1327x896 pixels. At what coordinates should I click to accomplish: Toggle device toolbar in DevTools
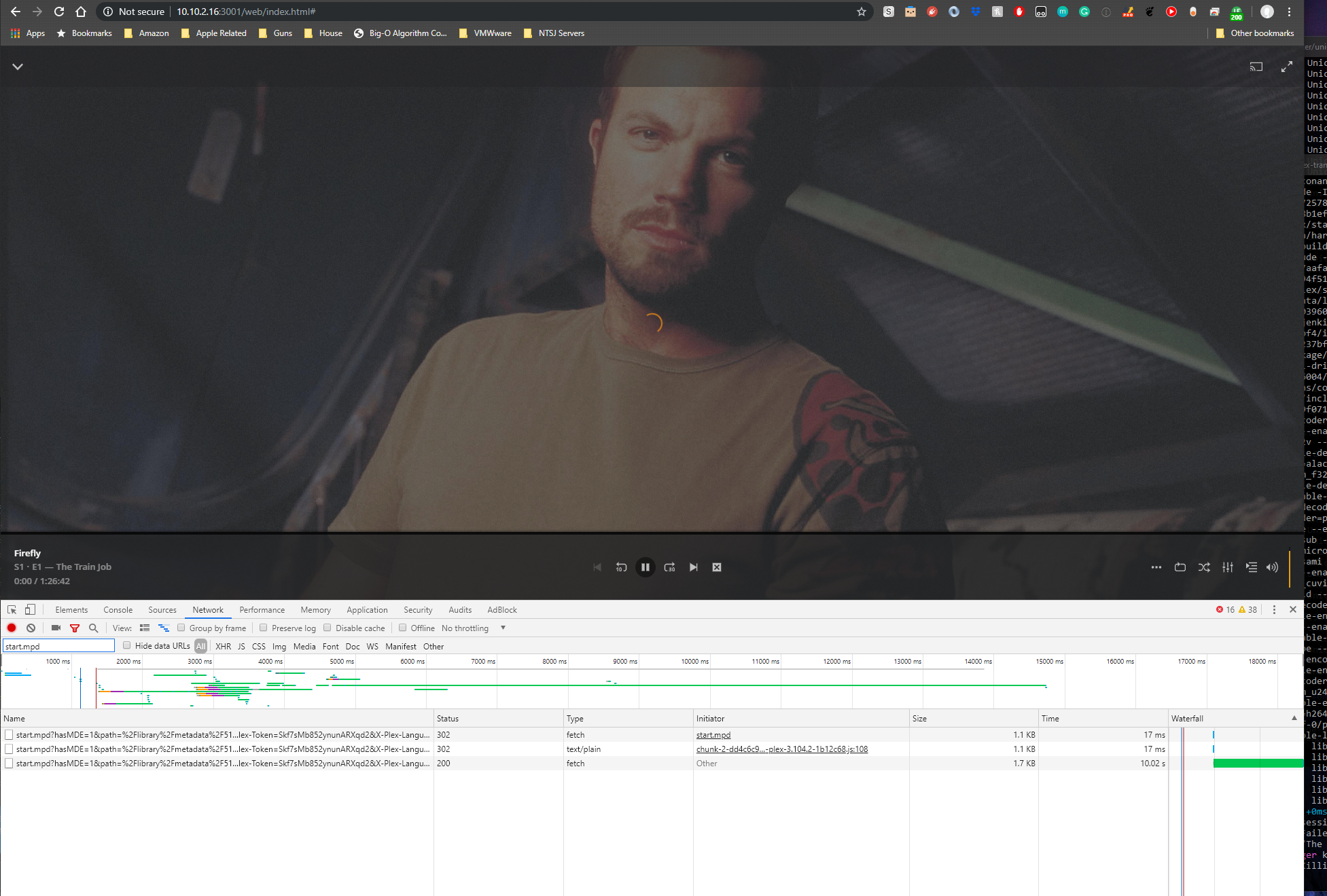[x=30, y=609]
